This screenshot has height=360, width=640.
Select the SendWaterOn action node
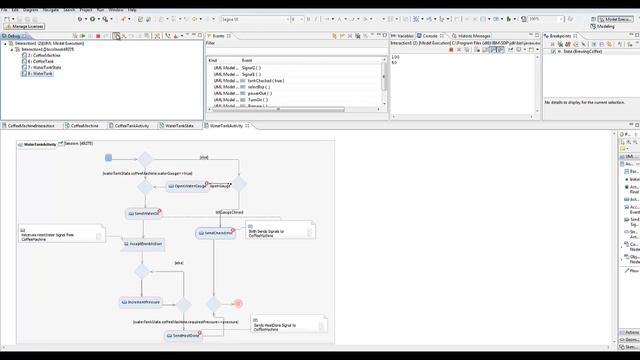point(144,213)
